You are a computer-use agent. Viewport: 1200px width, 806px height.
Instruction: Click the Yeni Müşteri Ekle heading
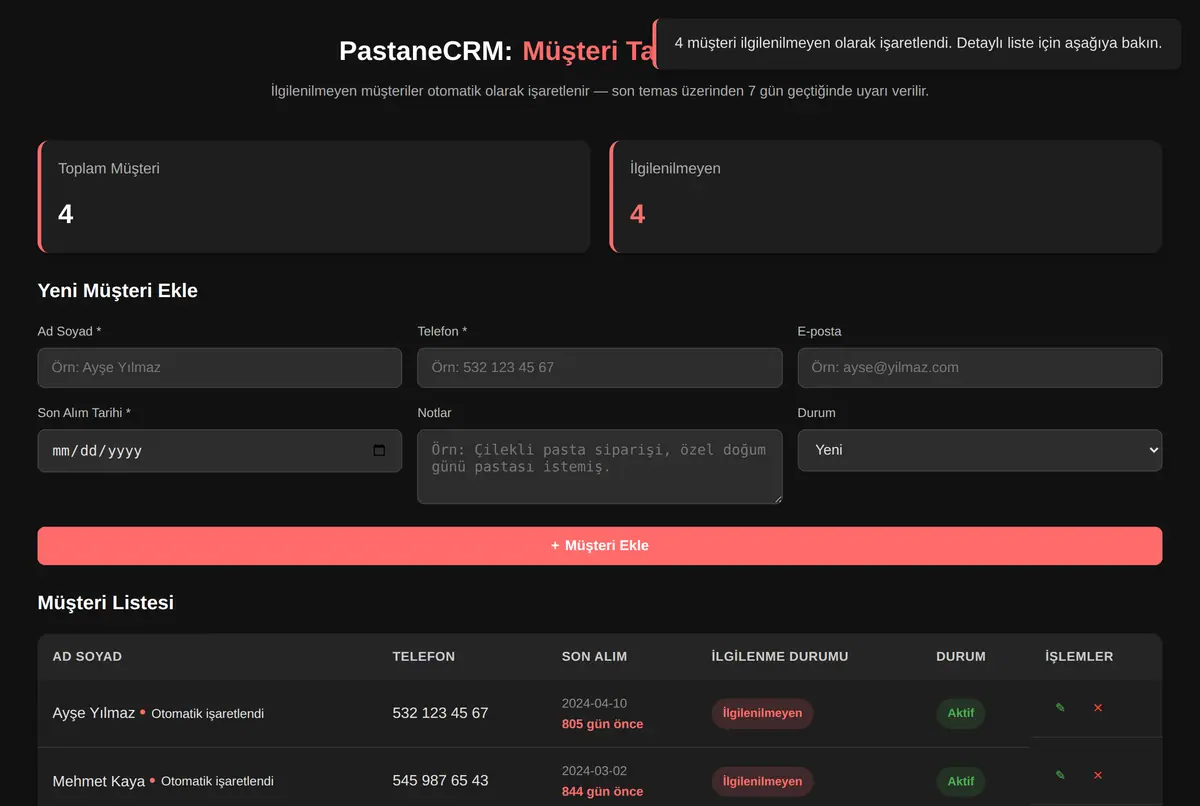point(118,291)
